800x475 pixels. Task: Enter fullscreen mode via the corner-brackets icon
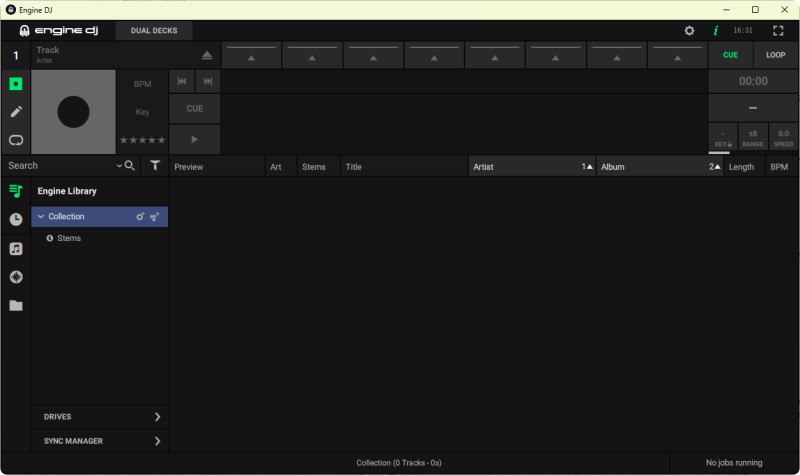click(778, 31)
